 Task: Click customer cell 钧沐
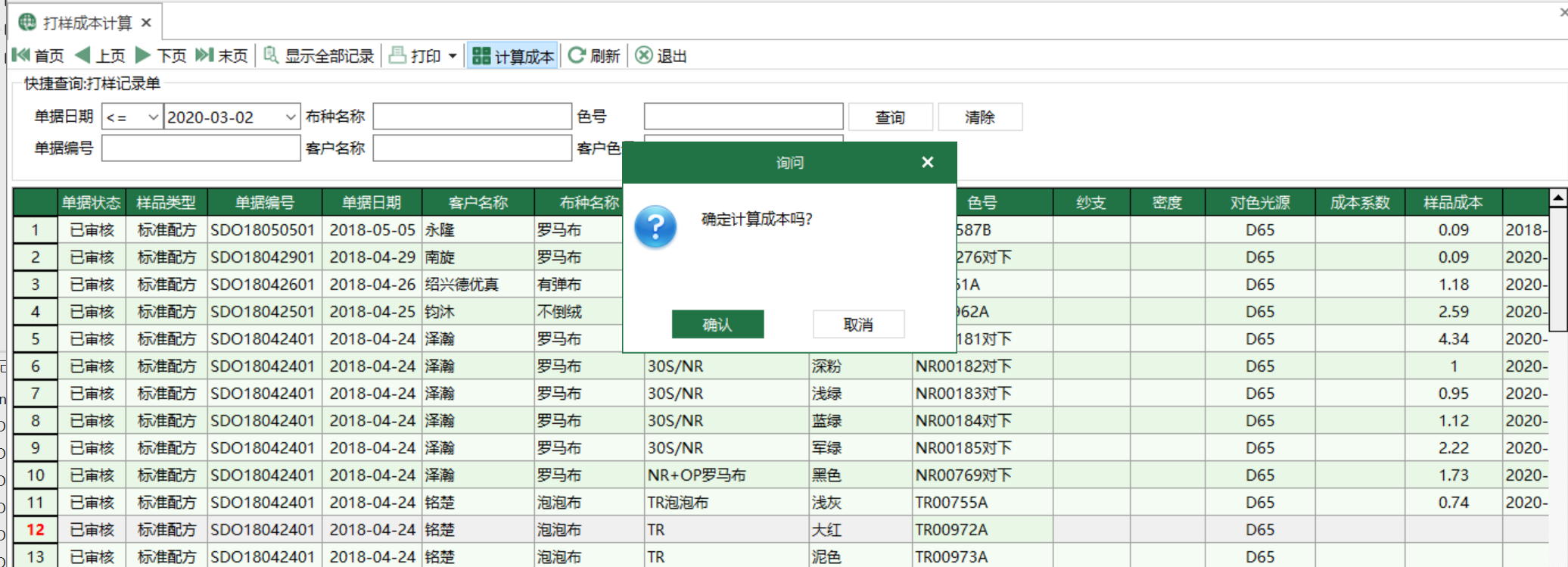[478, 312]
